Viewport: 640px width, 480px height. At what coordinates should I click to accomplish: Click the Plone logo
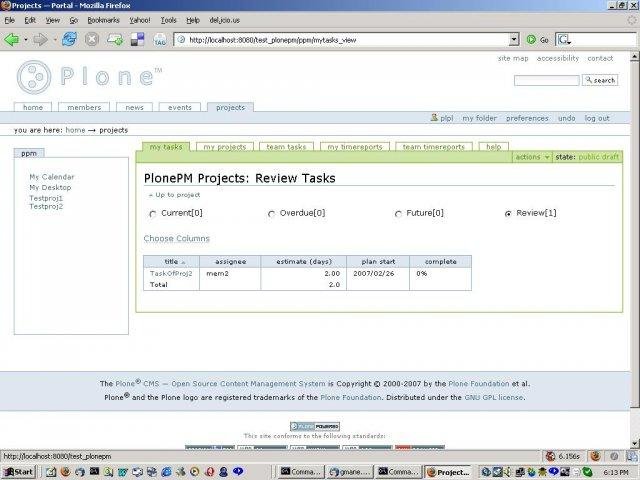89,77
